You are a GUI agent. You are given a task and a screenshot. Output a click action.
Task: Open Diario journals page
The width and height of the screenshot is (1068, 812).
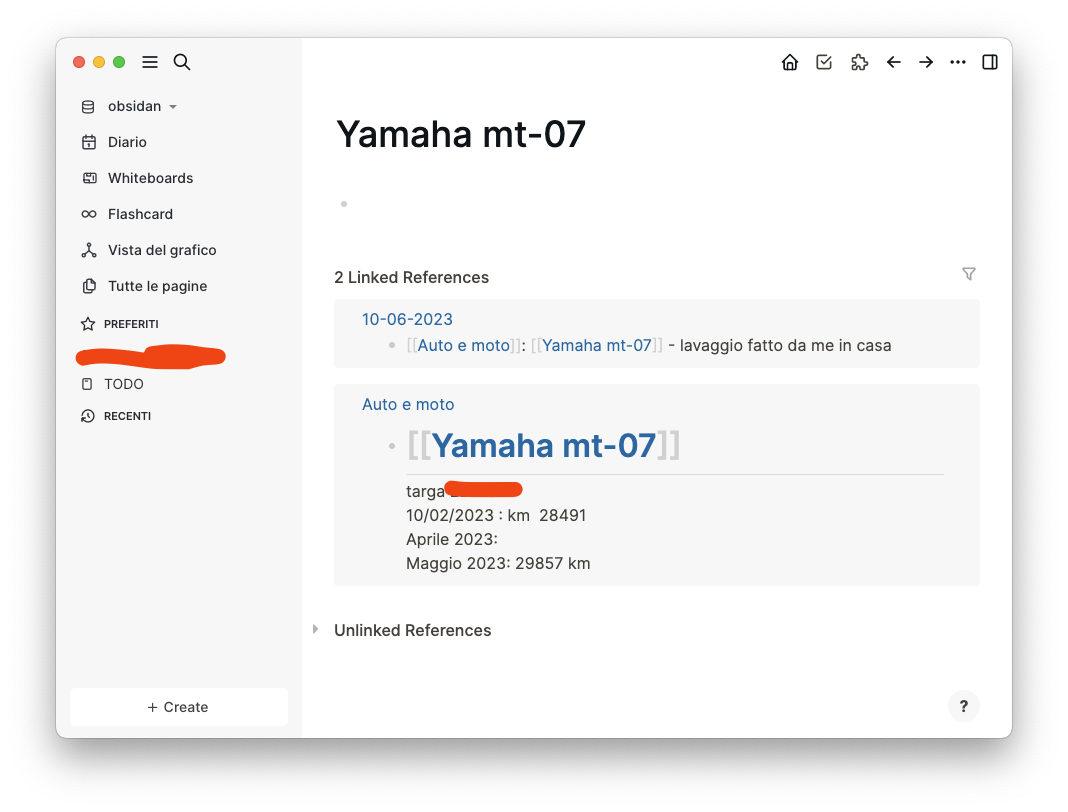pyautogui.click(x=127, y=142)
